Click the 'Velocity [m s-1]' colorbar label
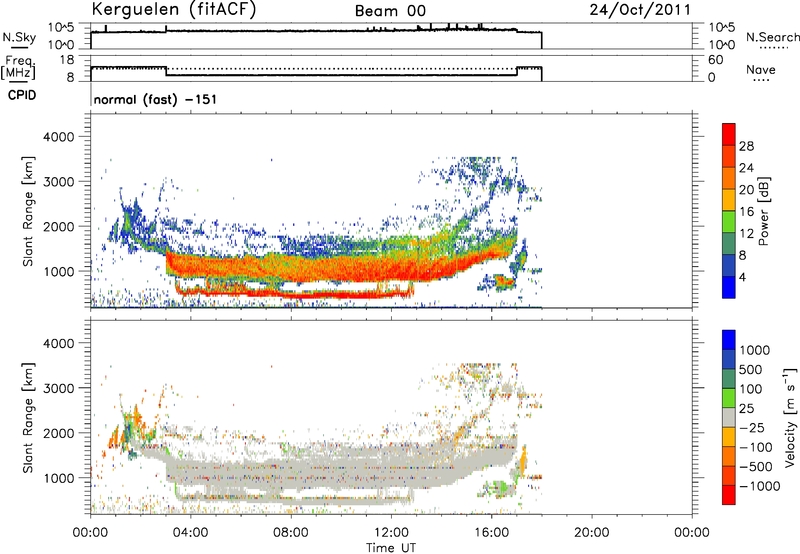The height and width of the screenshot is (554, 800). coord(790,417)
